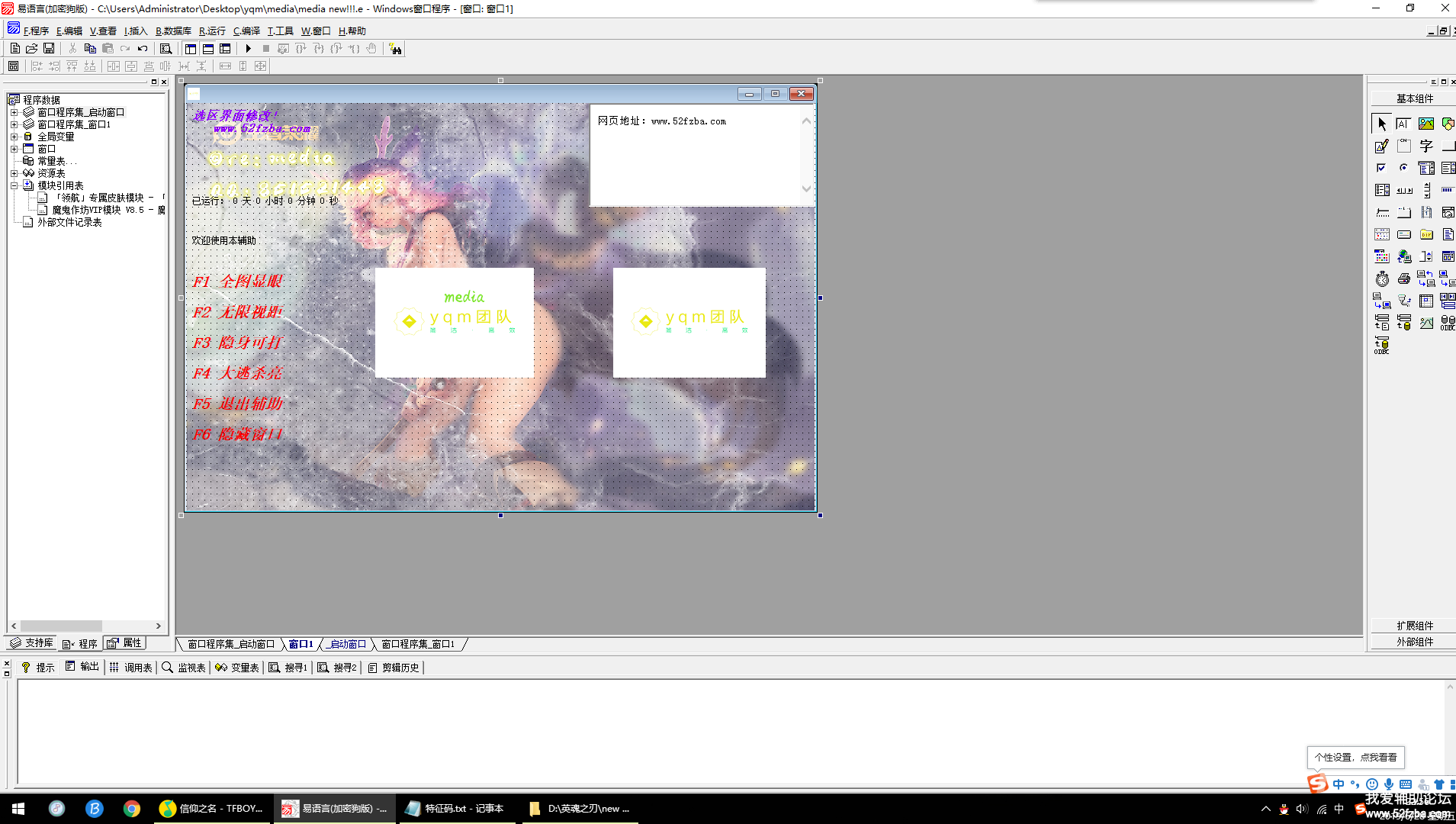Open the T.工具 menu
Image resolution: width=1456 pixels, height=824 pixels.
pos(281,31)
